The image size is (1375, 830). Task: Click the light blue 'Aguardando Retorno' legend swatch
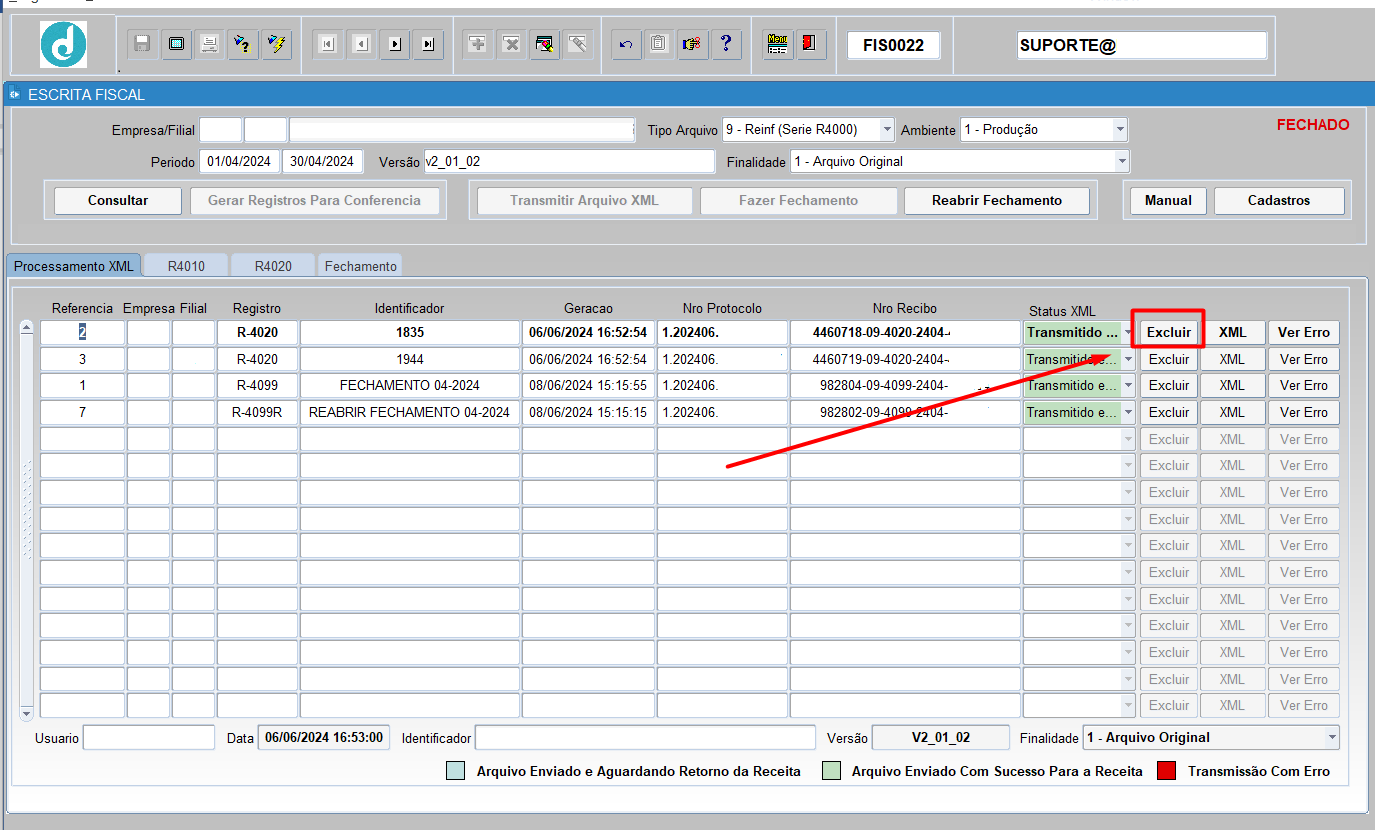pos(456,771)
